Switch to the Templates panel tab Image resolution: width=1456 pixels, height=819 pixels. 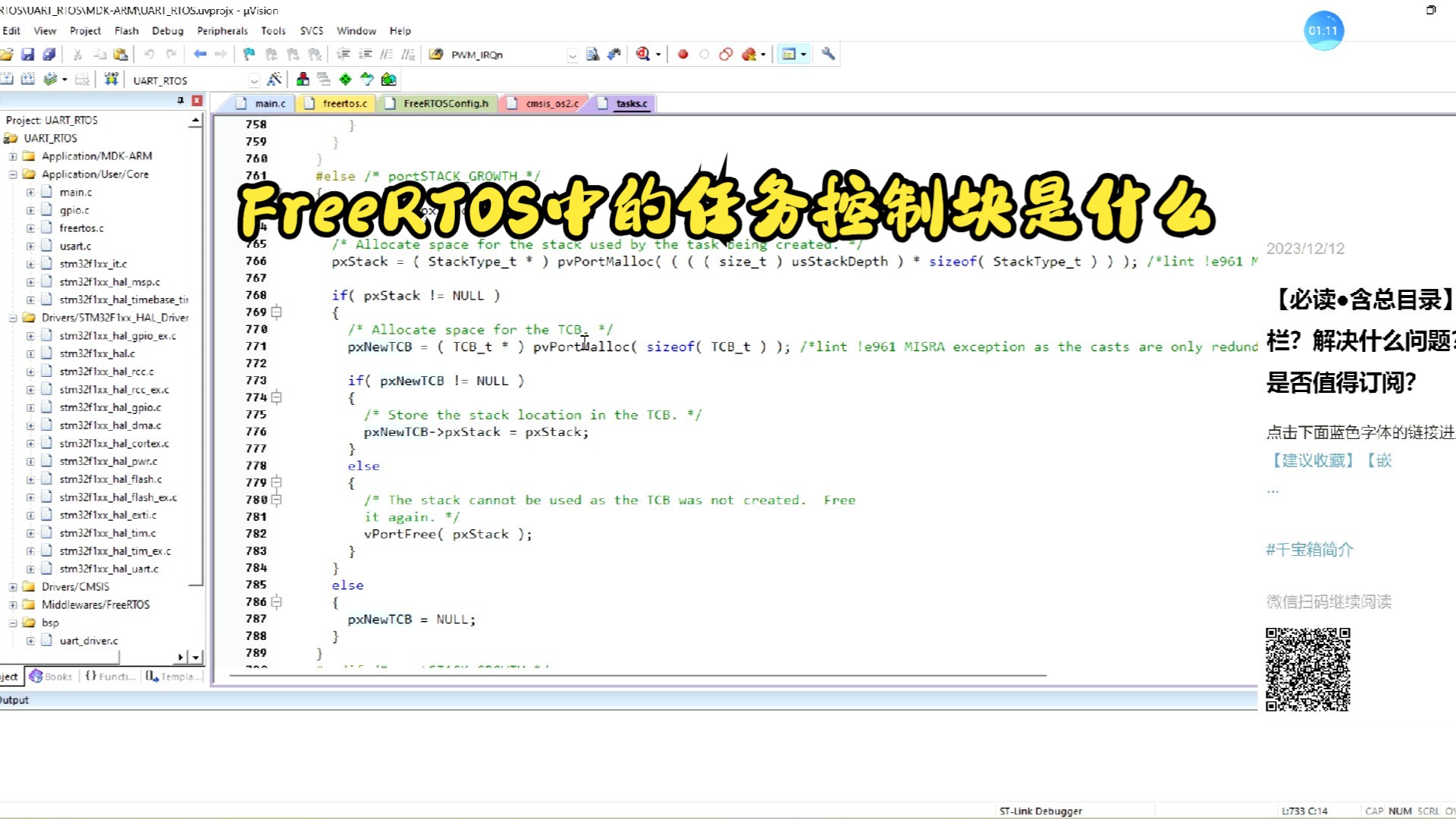174,676
